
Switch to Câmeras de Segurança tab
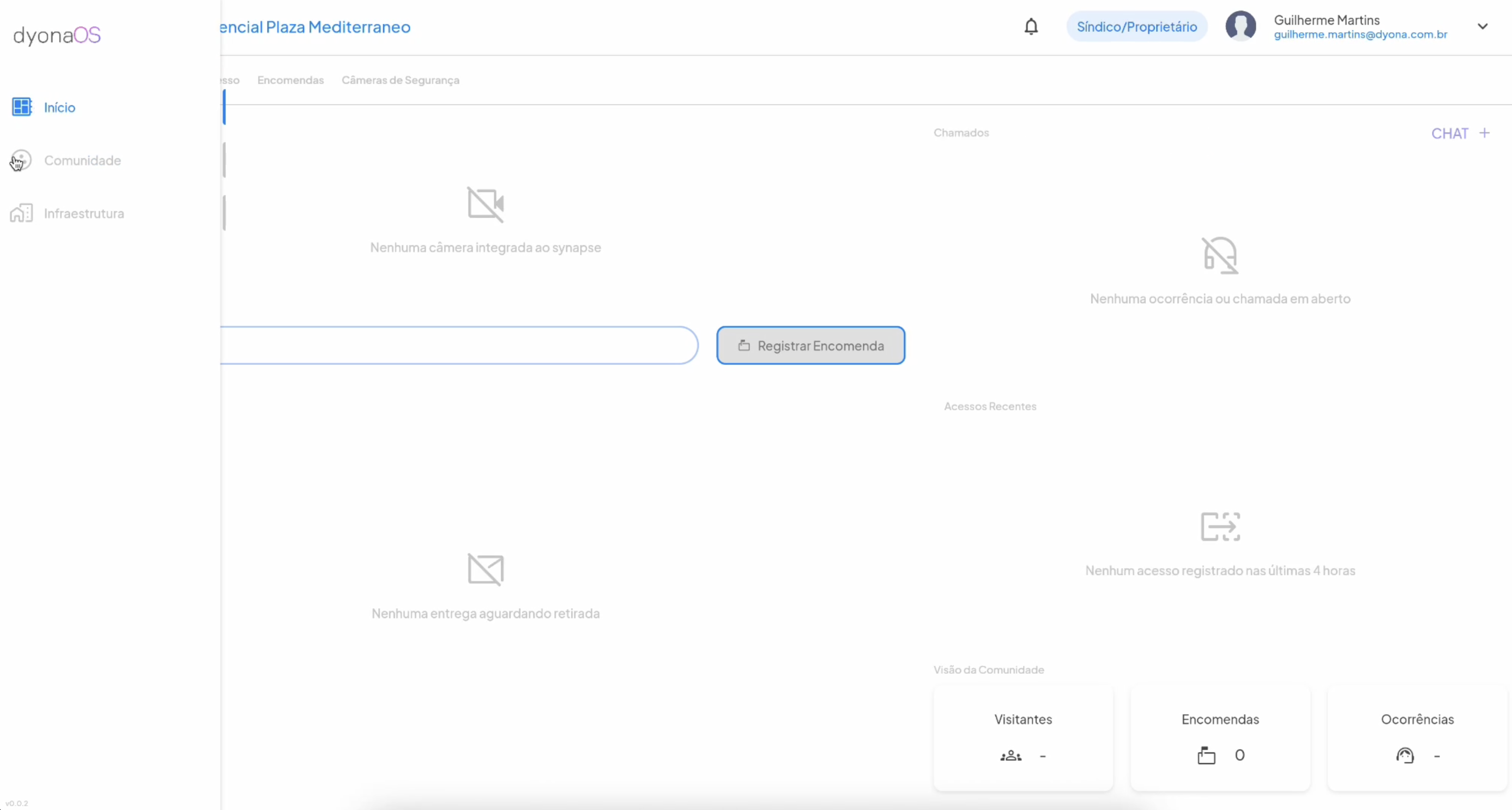pyautogui.click(x=400, y=81)
